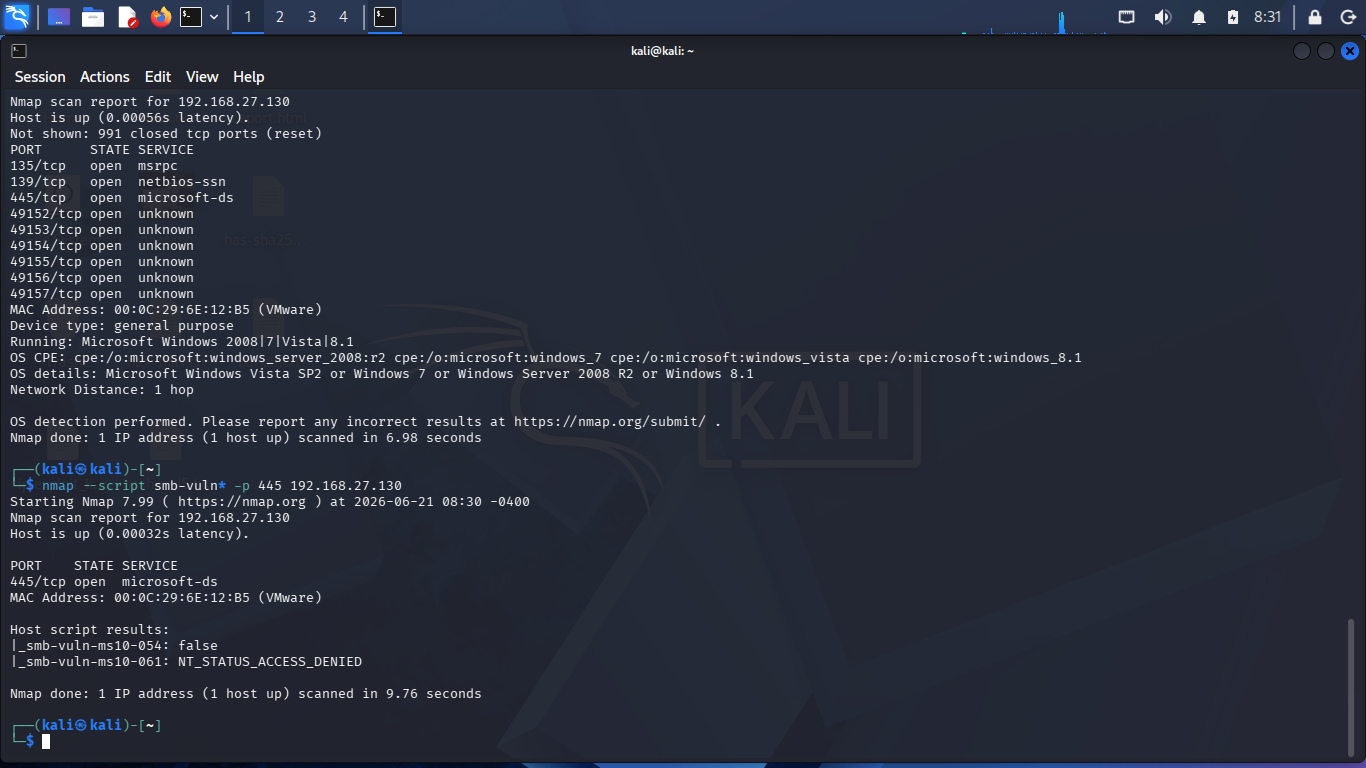Lock the screen with the padlock icon

[1315, 17]
